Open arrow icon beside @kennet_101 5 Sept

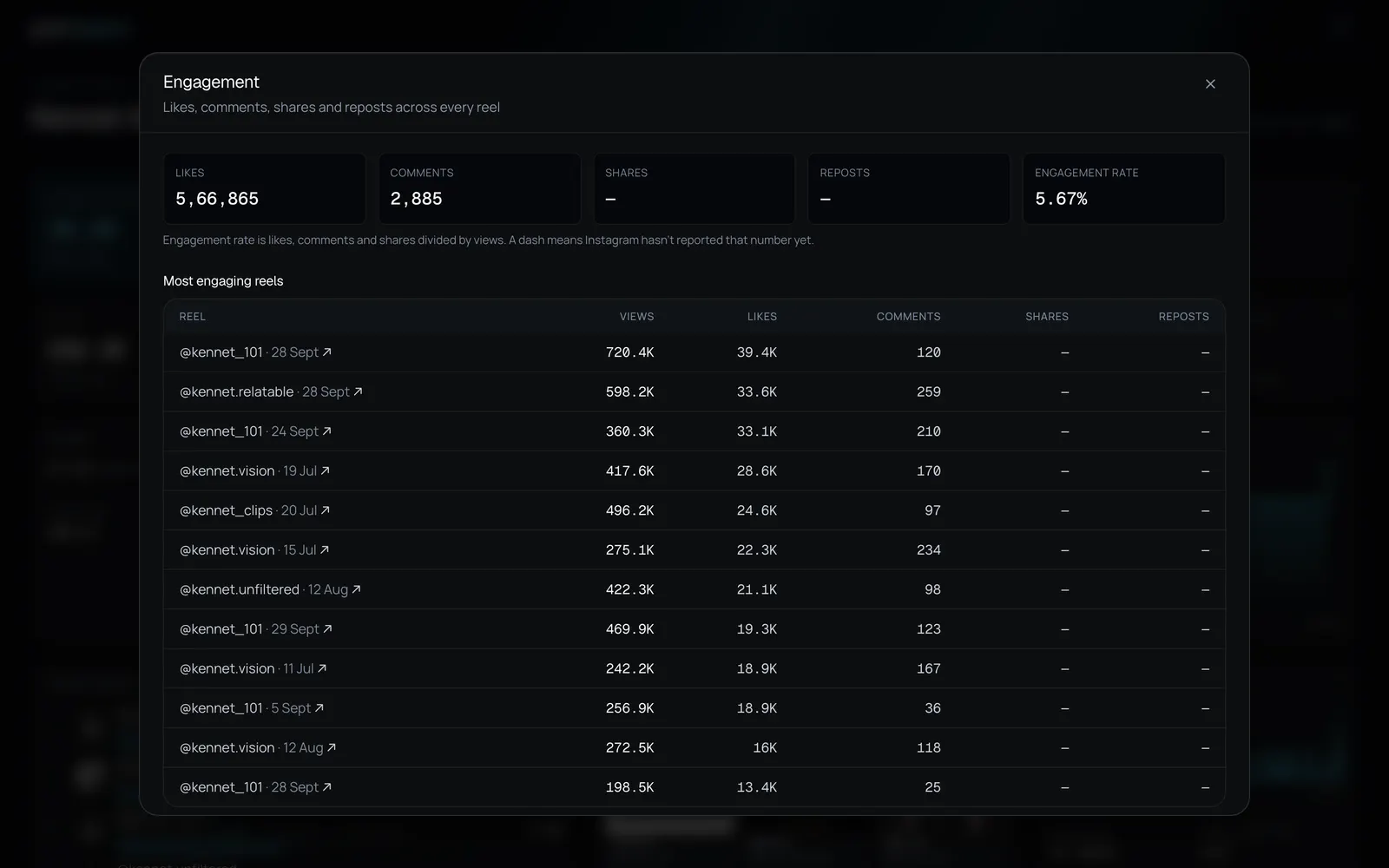coord(319,708)
